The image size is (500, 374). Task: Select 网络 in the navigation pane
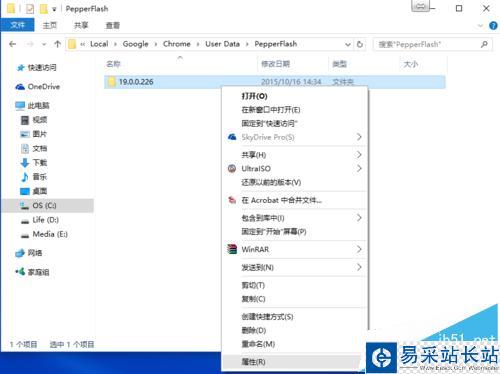pos(29,253)
